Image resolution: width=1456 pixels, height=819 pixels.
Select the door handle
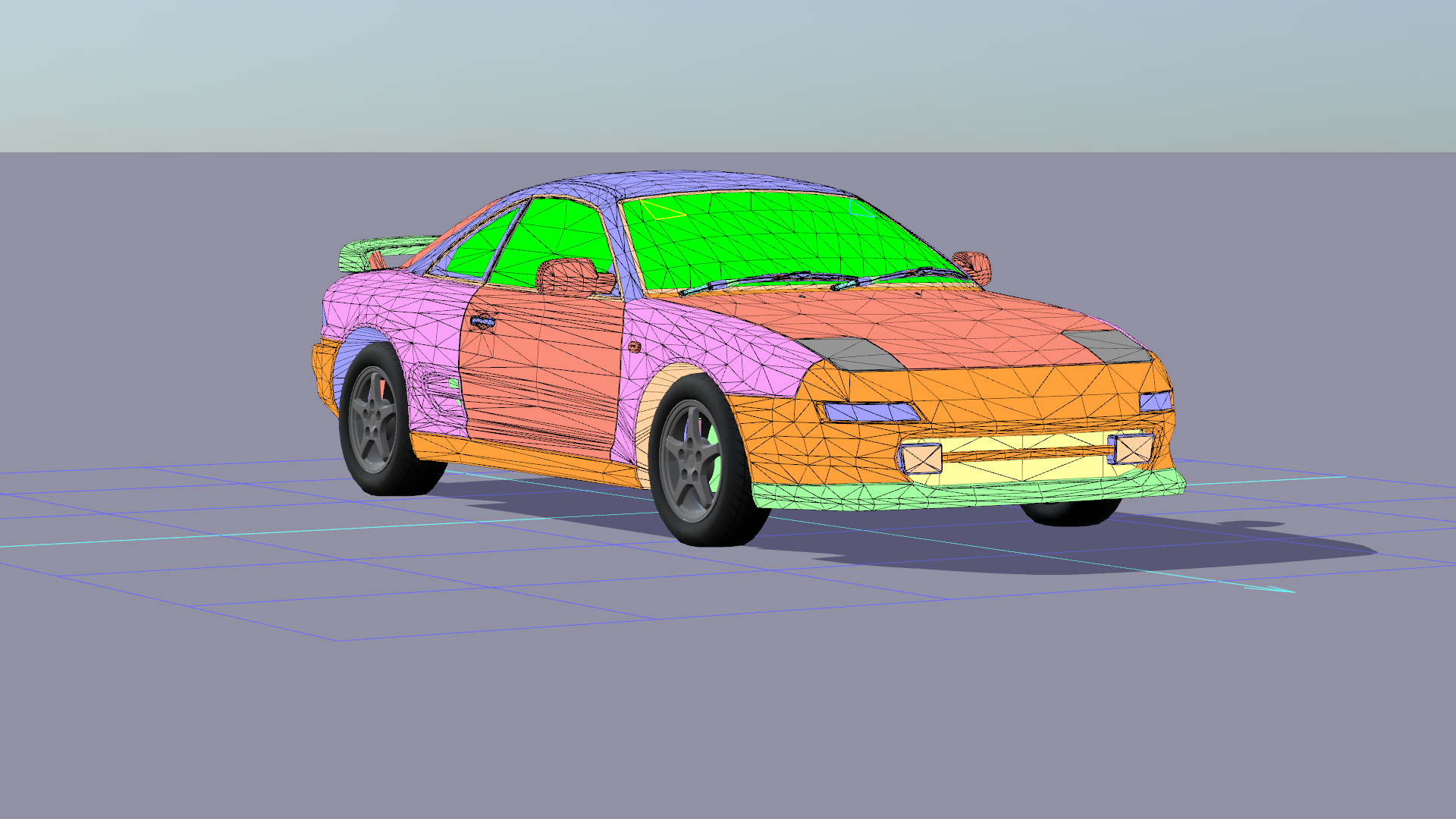(x=482, y=322)
